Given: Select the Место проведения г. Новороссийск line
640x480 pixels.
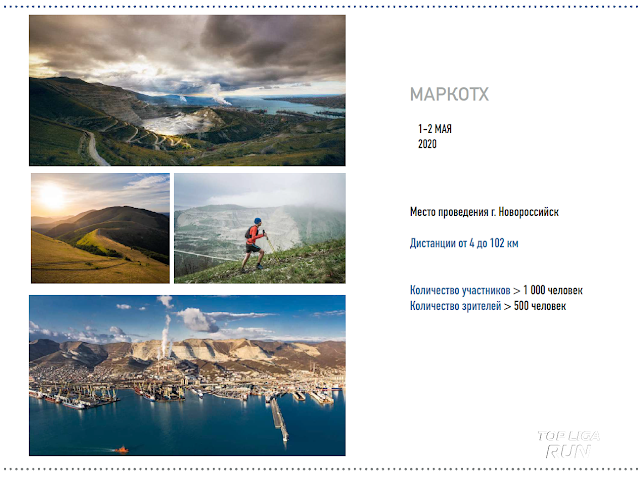Looking at the screenshot, I should pyautogui.click(x=484, y=212).
